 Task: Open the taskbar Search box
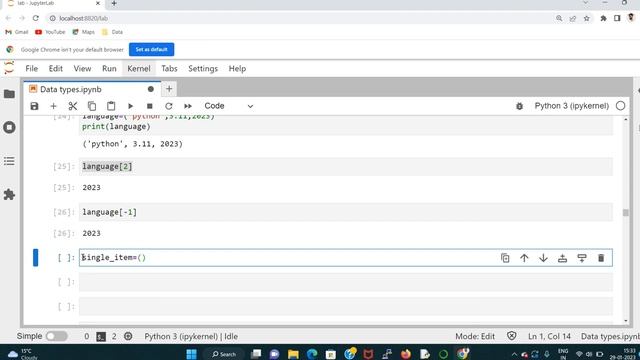click(x=224, y=354)
